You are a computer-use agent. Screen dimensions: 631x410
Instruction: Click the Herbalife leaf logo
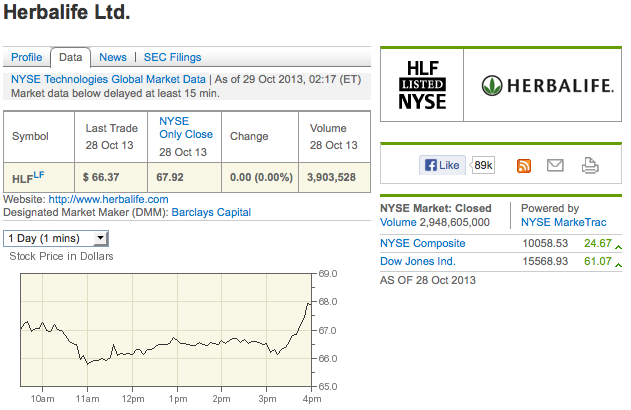[x=492, y=85]
